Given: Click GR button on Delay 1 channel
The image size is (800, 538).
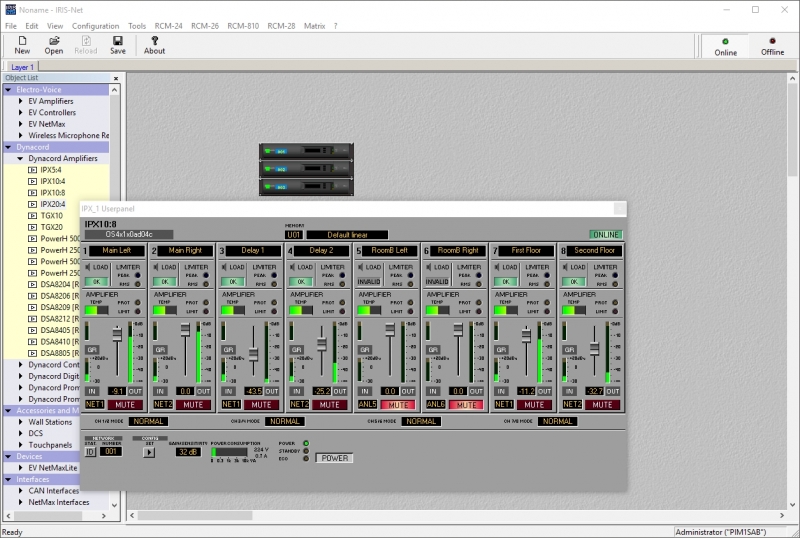Looking at the screenshot, I should tap(228, 350).
